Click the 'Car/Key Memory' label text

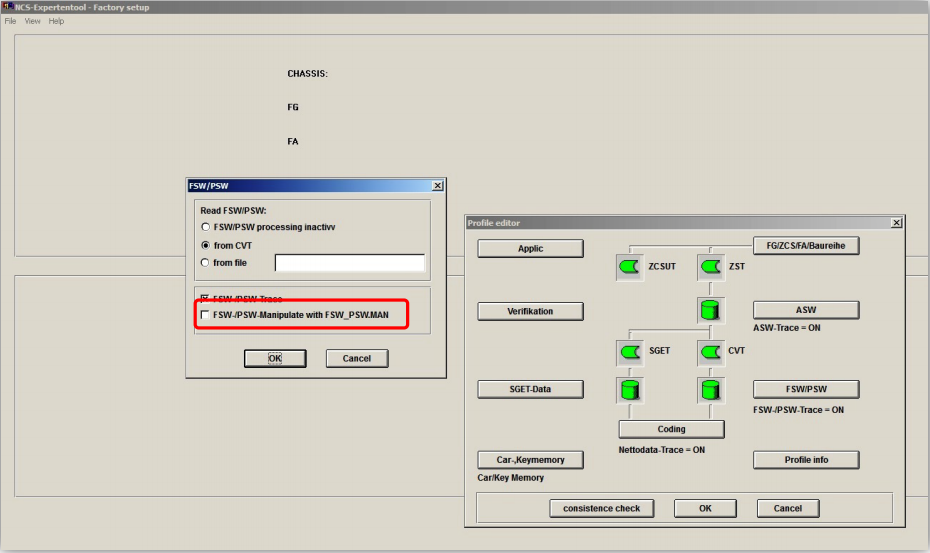click(511, 478)
